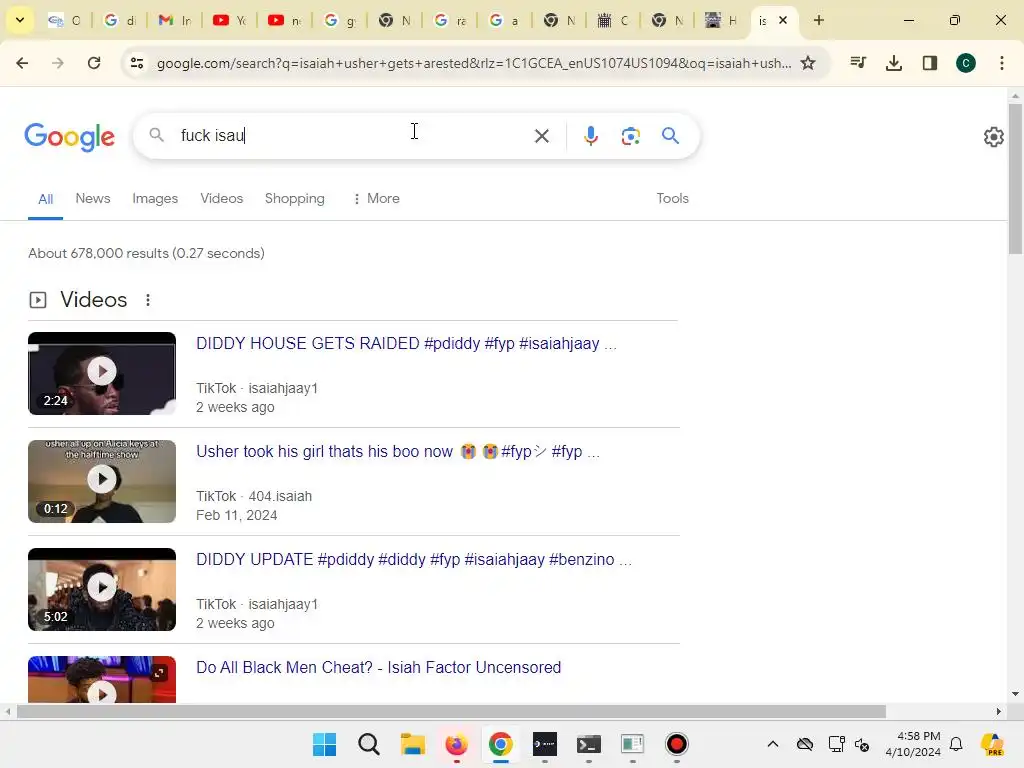The image size is (1024, 768).
Task: Open Google quick settings gear
Action: pos(993,136)
